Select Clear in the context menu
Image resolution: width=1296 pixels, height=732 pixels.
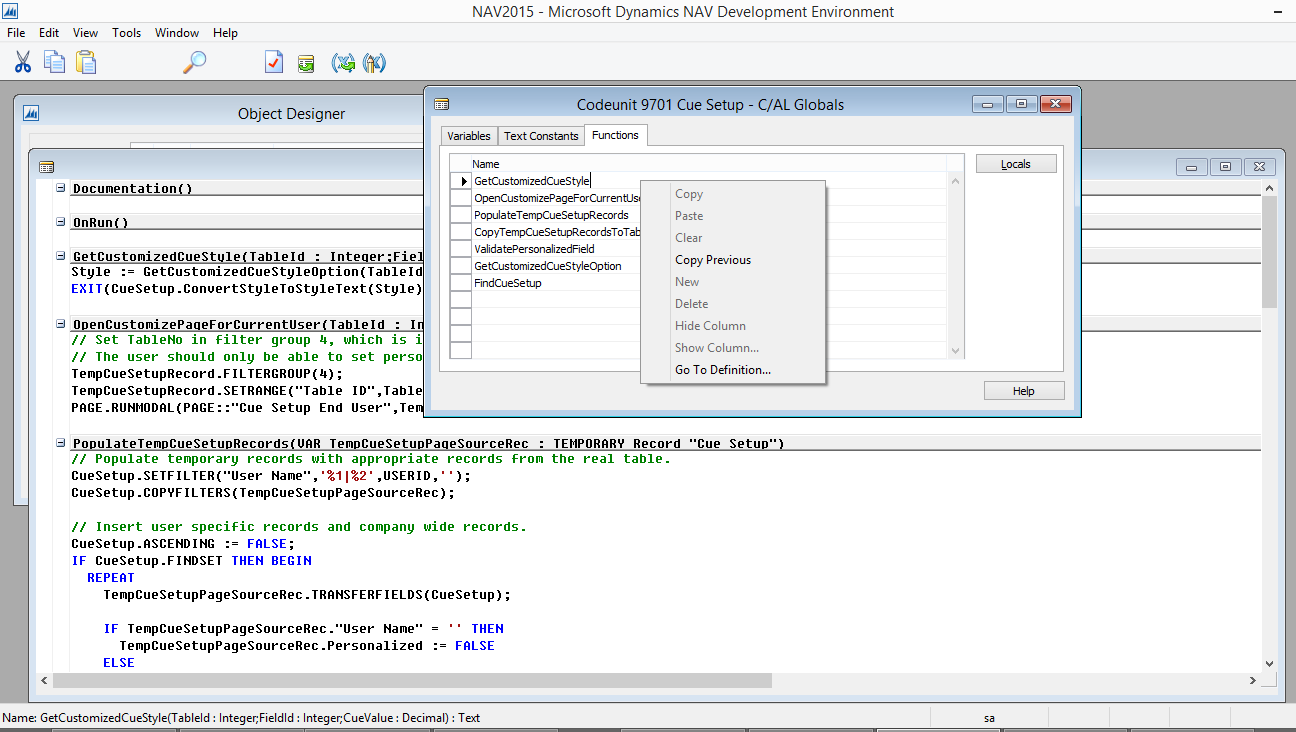tap(733, 238)
